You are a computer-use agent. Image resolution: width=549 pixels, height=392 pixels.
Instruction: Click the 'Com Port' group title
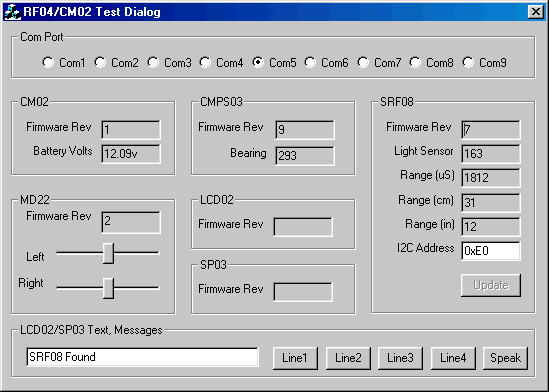[x=42, y=37]
